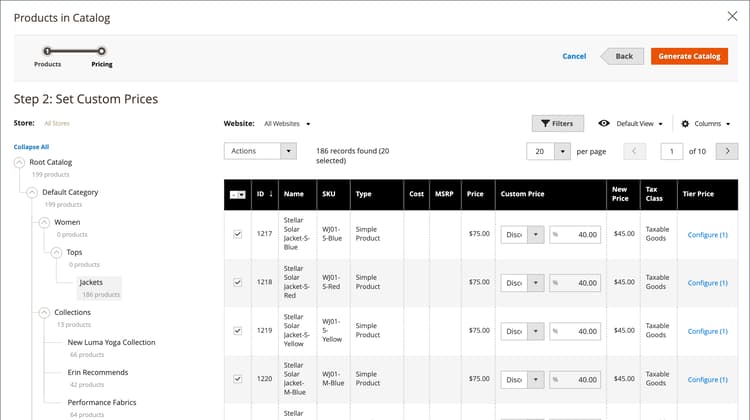Configure tier price for product 1217
Viewport: 750px width, 420px height.
[x=707, y=235]
